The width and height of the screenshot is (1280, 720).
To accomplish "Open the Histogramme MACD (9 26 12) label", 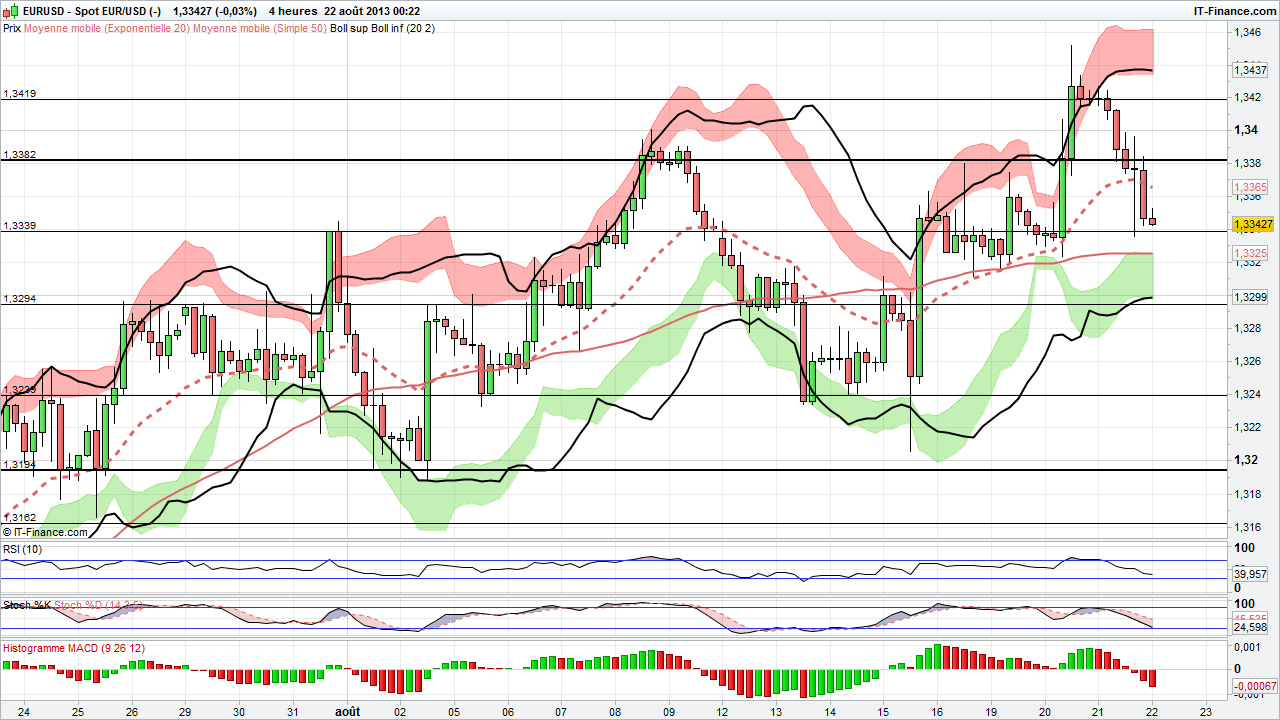I will point(72,648).
